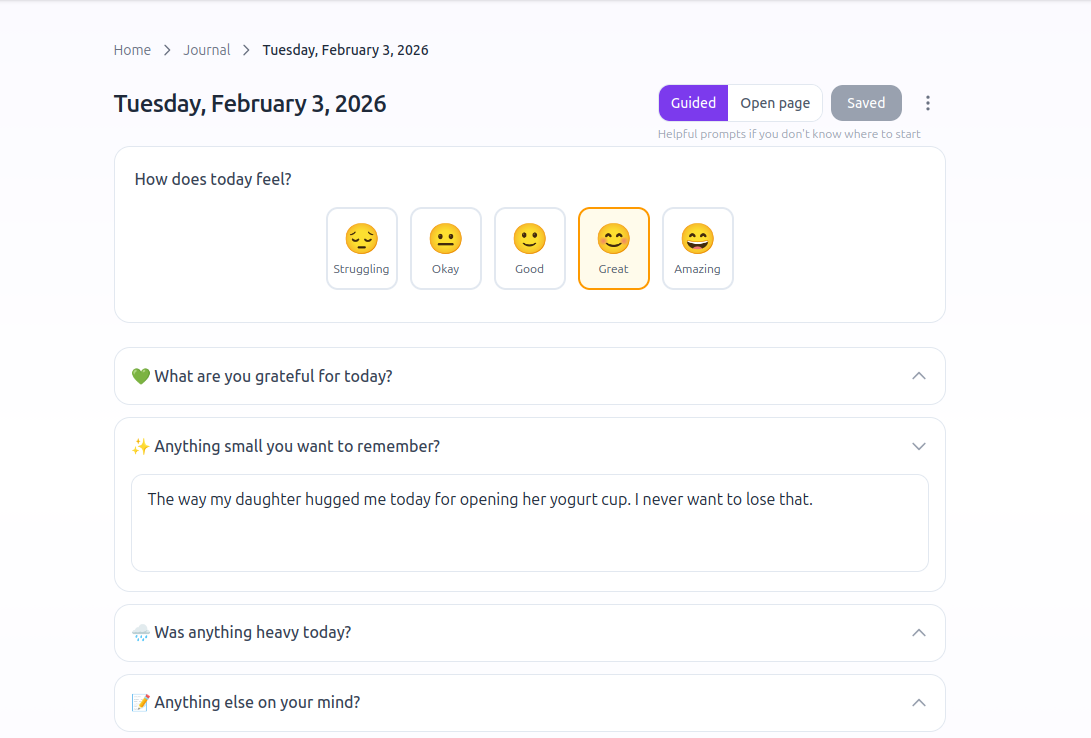This screenshot has width=1091, height=738.
Task: Click into the daughter hug text field
Action: pyautogui.click(x=529, y=523)
